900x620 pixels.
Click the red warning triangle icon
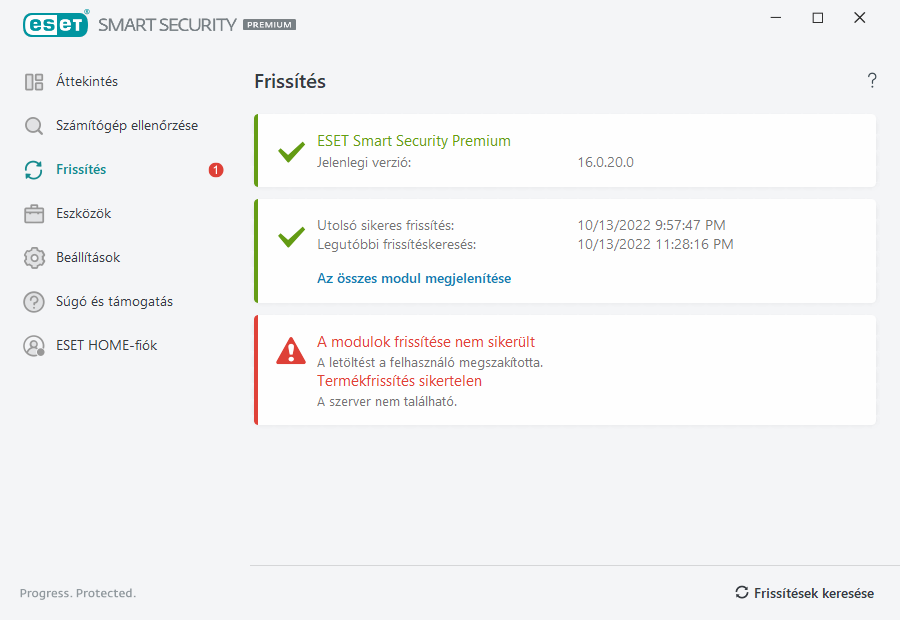(x=291, y=350)
